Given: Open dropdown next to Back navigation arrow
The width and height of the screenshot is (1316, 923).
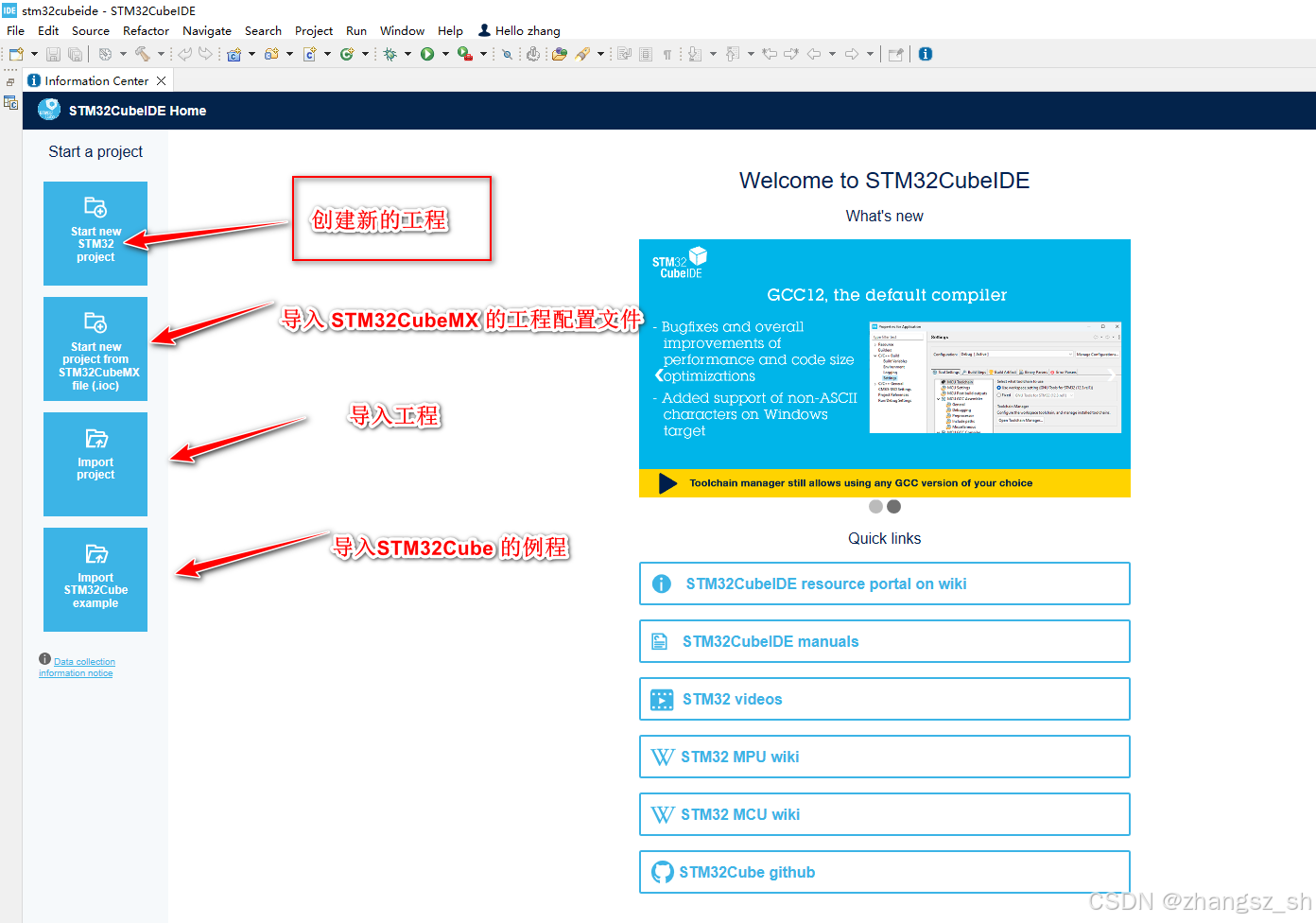Looking at the screenshot, I should pyautogui.click(x=832, y=54).
